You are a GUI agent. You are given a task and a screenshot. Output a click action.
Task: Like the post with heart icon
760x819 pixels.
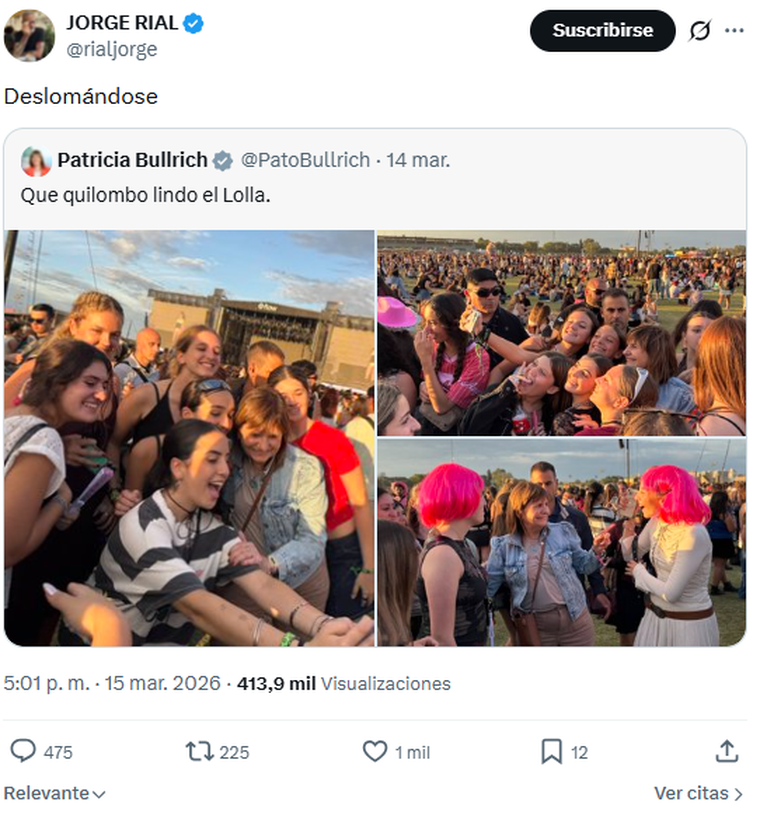pyautogui.click(x=375, y=751)
